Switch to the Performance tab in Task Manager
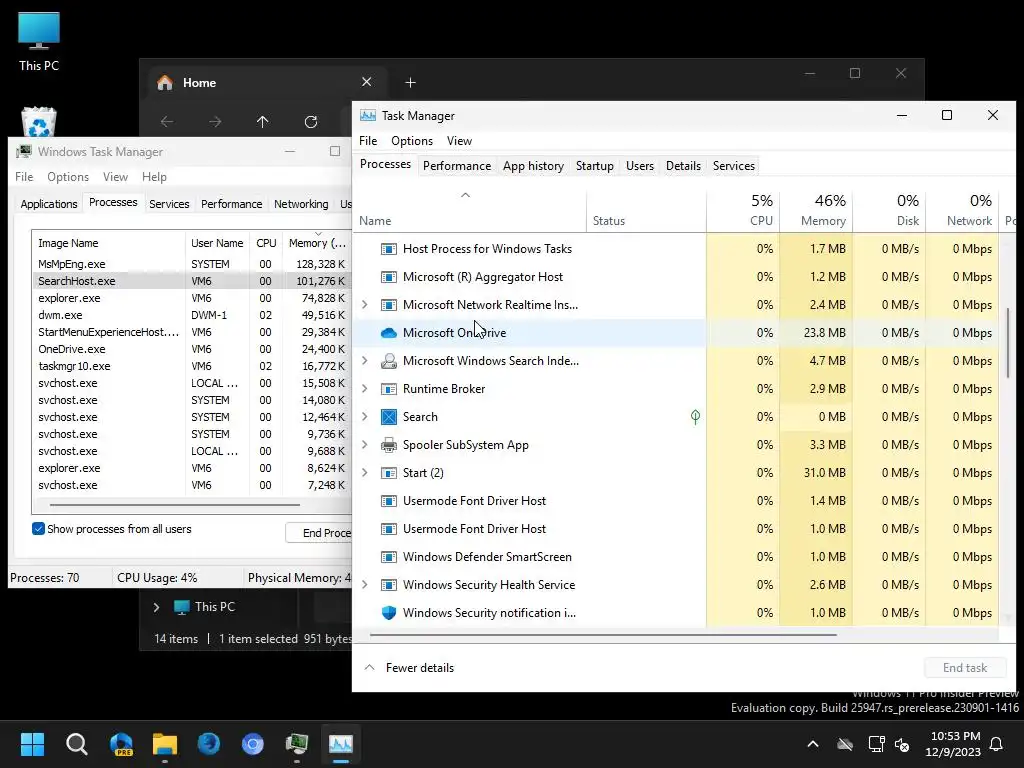1024x768 pixels. tap(456, 166)
